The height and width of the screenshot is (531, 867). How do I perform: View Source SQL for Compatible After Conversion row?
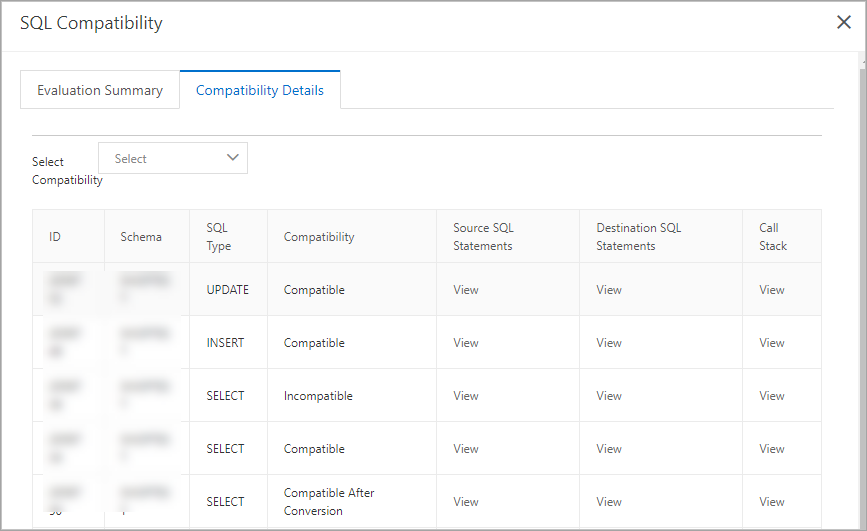tap(466, 502)
